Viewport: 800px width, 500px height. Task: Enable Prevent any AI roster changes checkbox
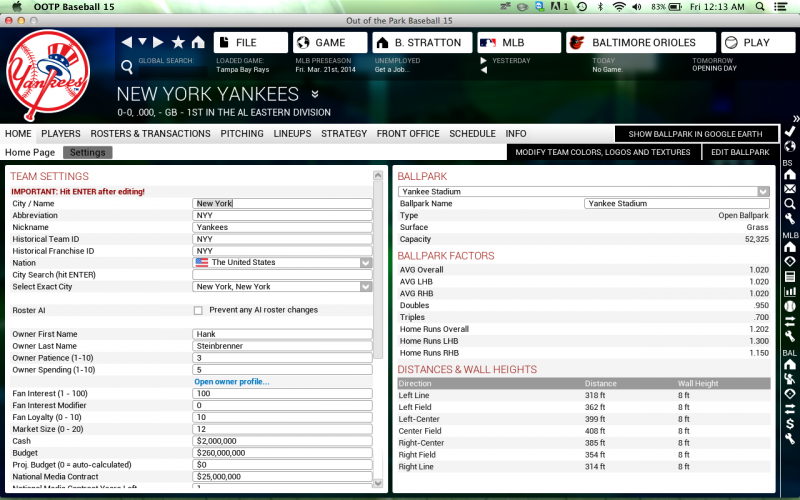coord(198,310)
